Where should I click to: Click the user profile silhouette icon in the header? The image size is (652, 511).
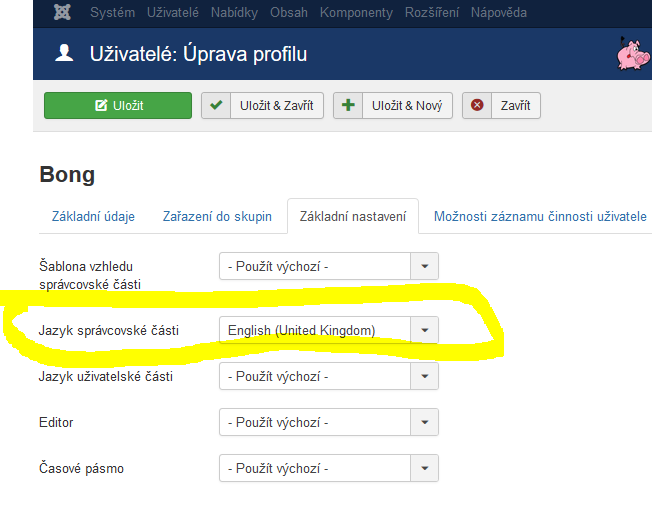64,53
